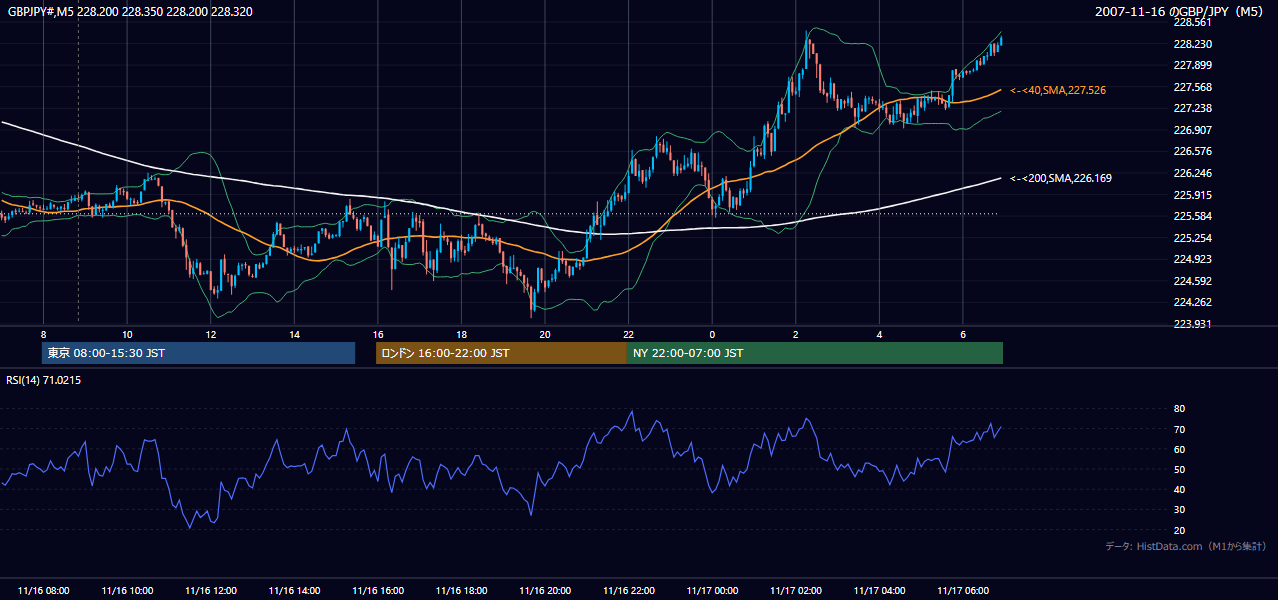The image size is (1278, 600).
Task: Click price axis label 223.931
Action: (x=1191, y=324)
